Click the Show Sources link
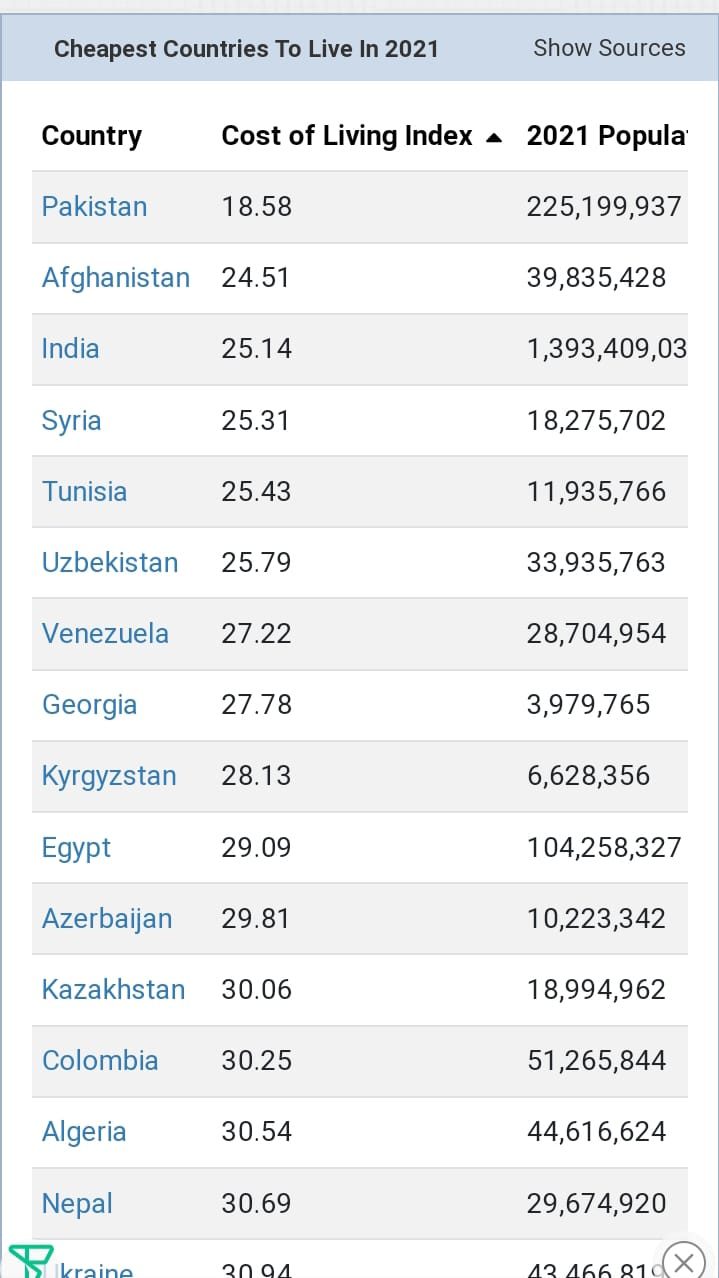The image size is (719, 1278). click(609, 48)
